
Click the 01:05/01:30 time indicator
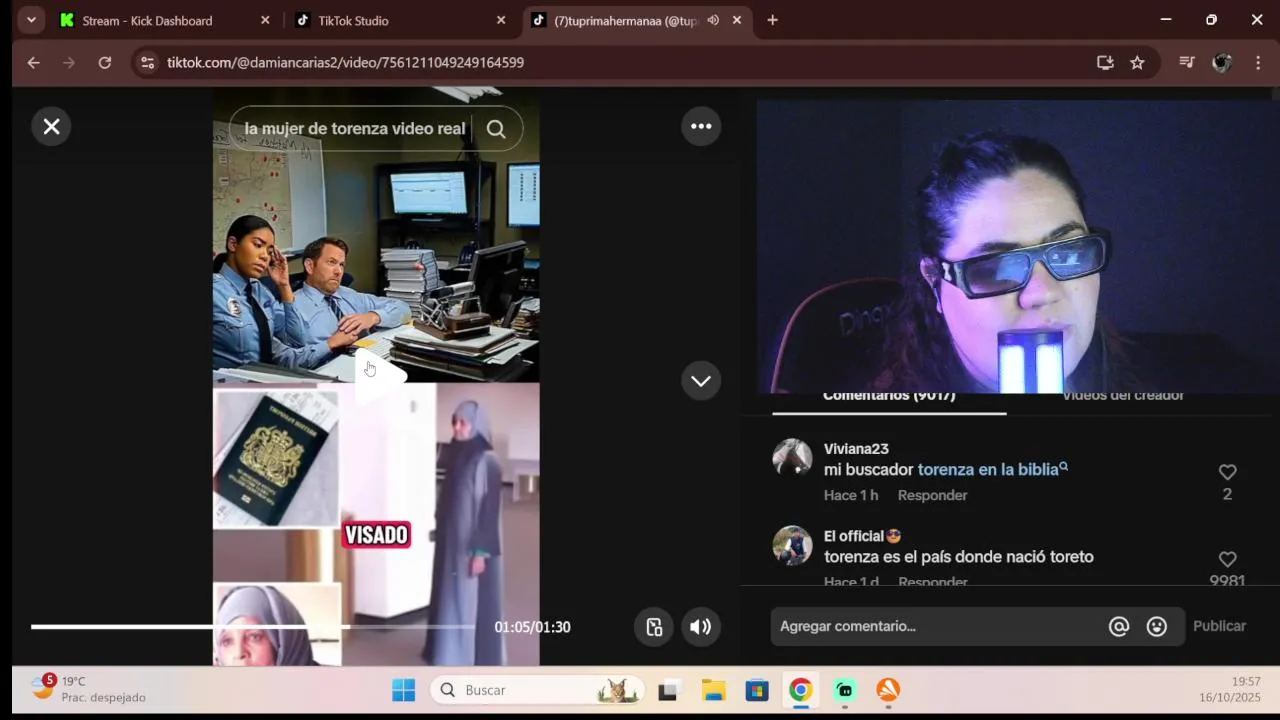(x=532, y=627)
